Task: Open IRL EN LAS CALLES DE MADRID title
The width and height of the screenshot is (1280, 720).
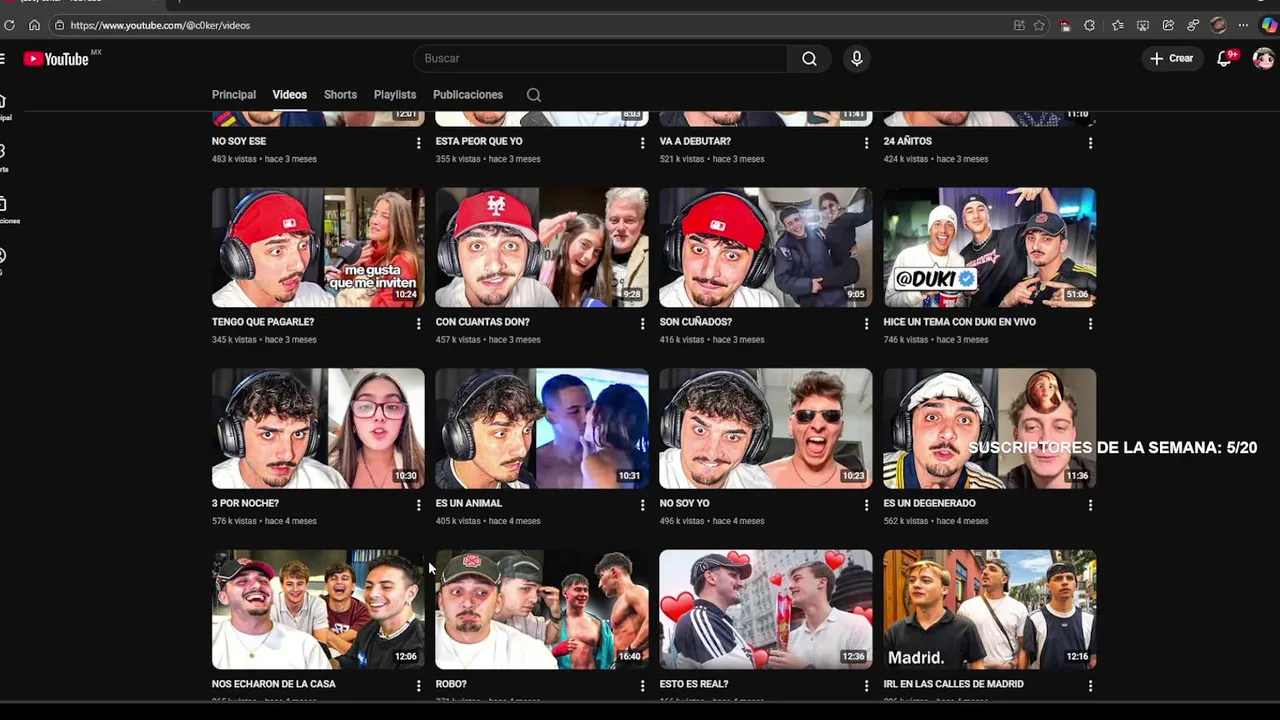Action: 954,684
